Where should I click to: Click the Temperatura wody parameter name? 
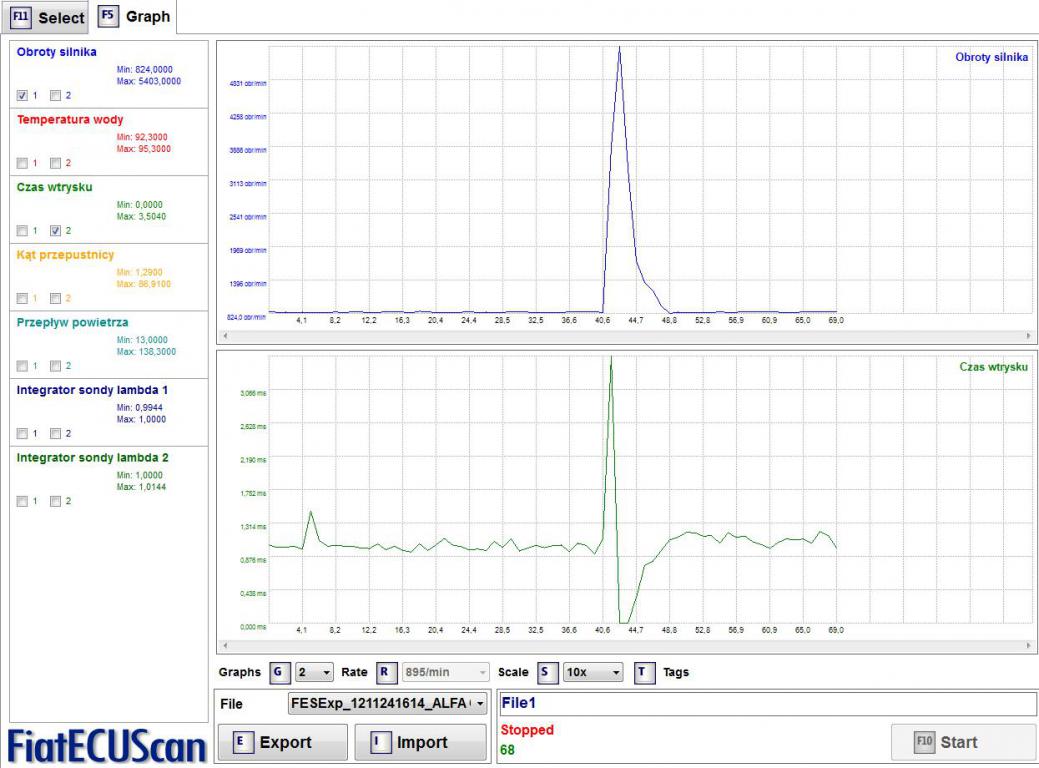(70, 119)
